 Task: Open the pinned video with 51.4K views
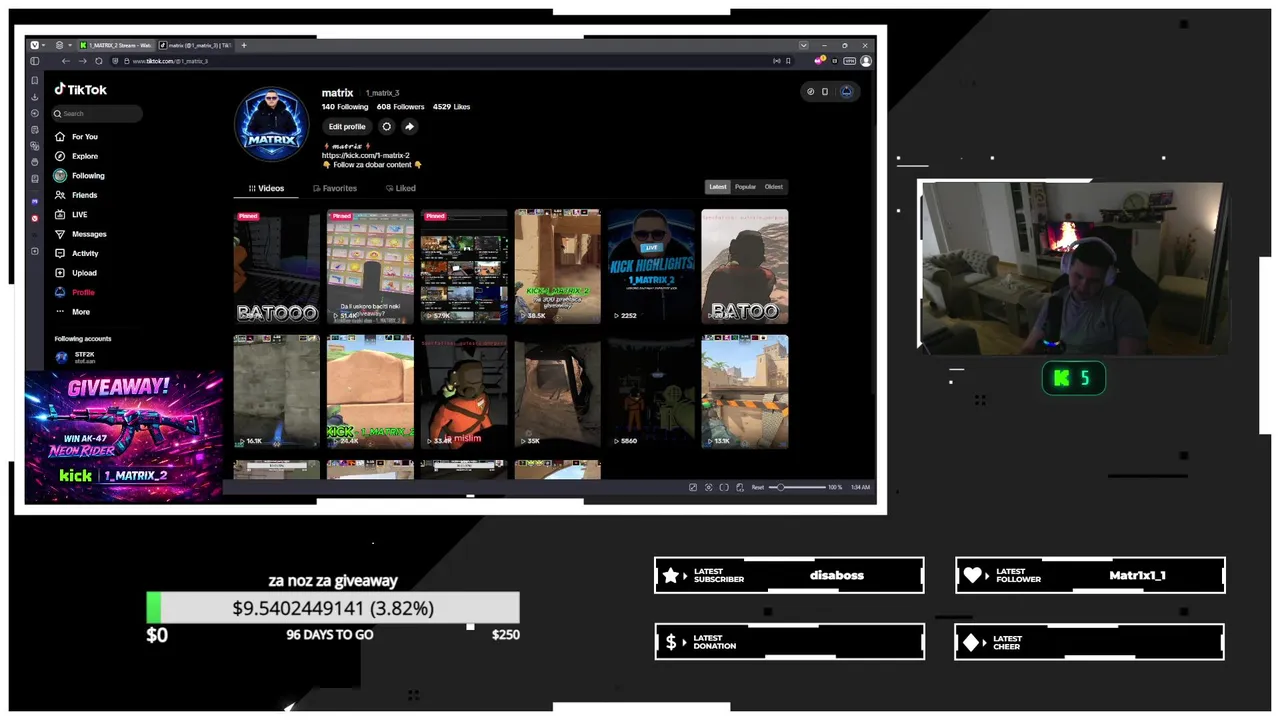(x=370, y=266)
